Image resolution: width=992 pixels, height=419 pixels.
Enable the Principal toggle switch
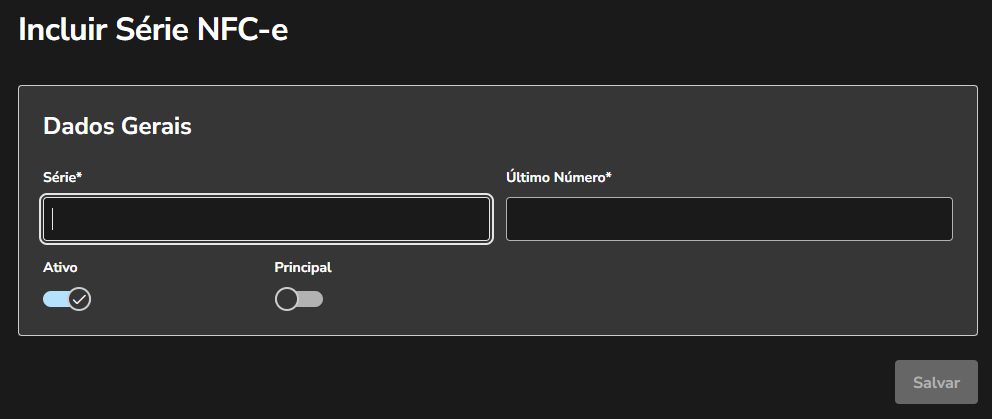[299, 299]
